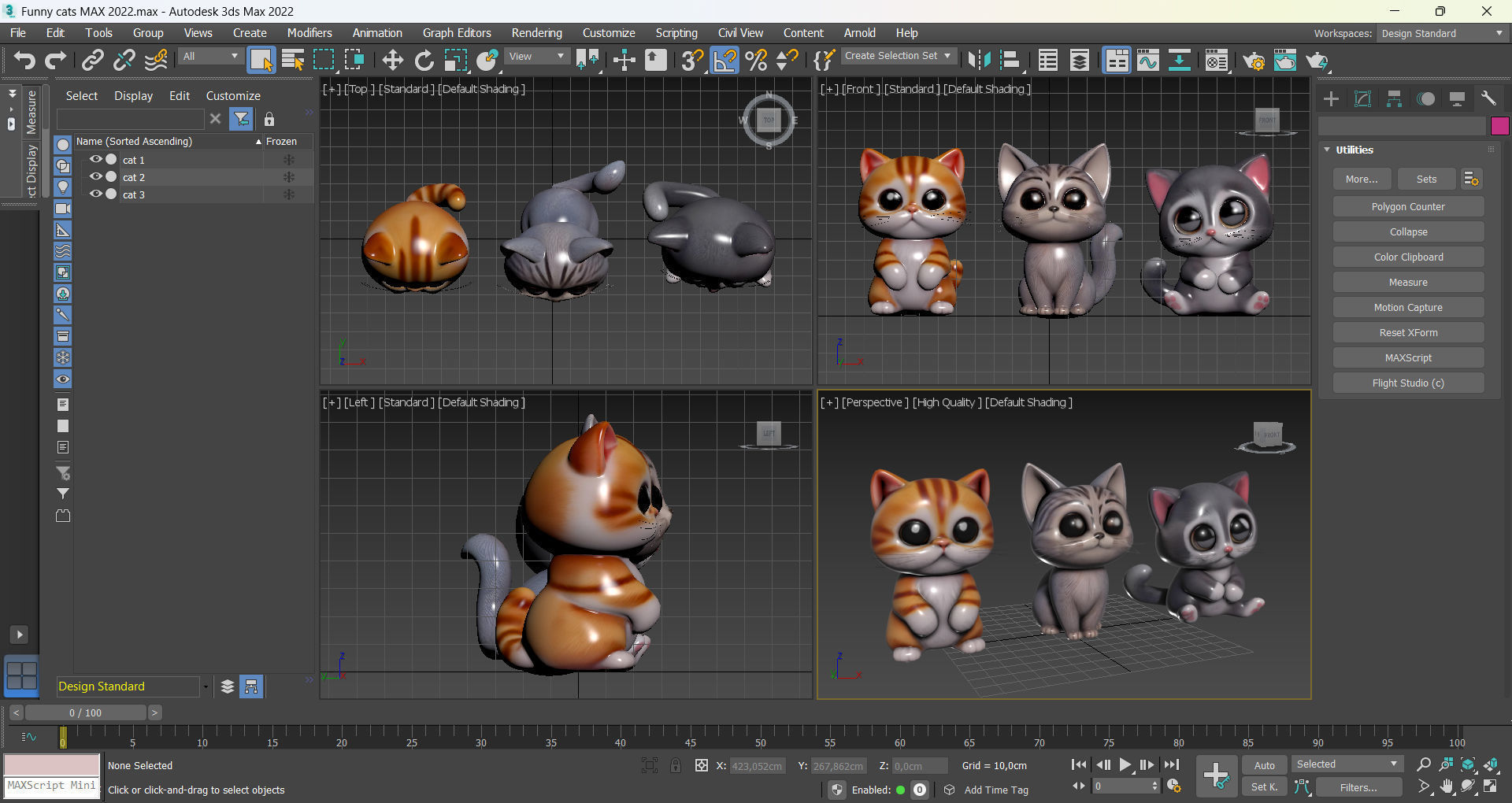Hide cat 1 with eye icon
The image size is (1512, 803).
pos(96,159)
